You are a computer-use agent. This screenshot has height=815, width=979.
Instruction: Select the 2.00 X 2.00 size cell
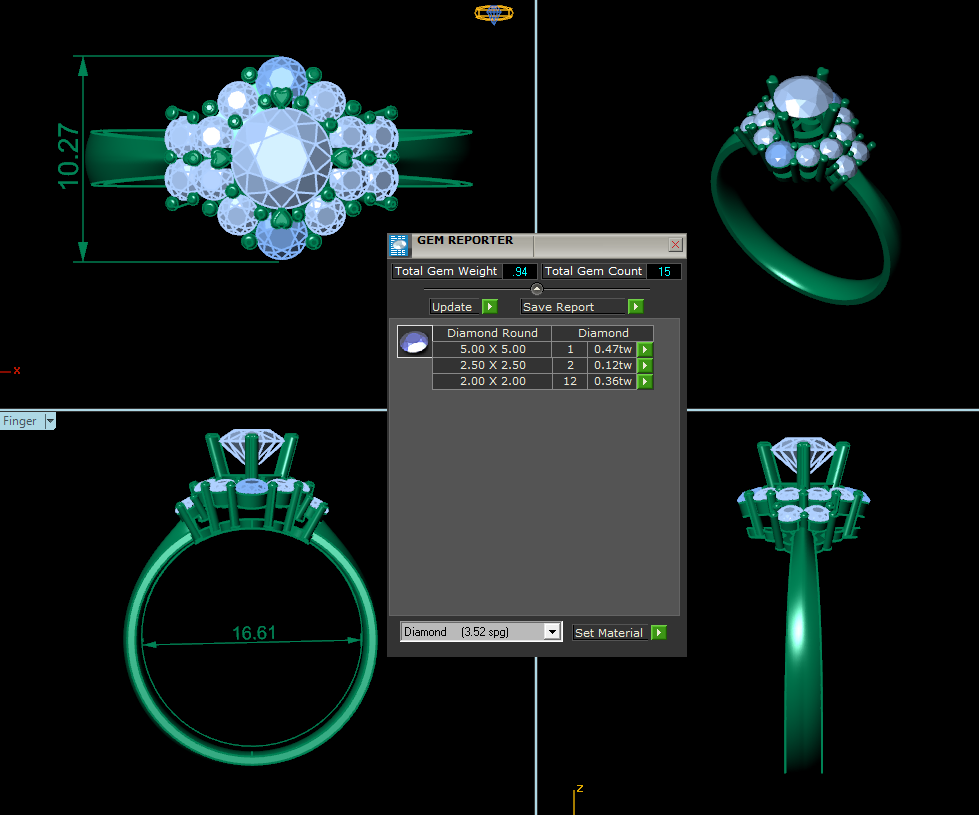pyautogui.click(x=492, y=382)
